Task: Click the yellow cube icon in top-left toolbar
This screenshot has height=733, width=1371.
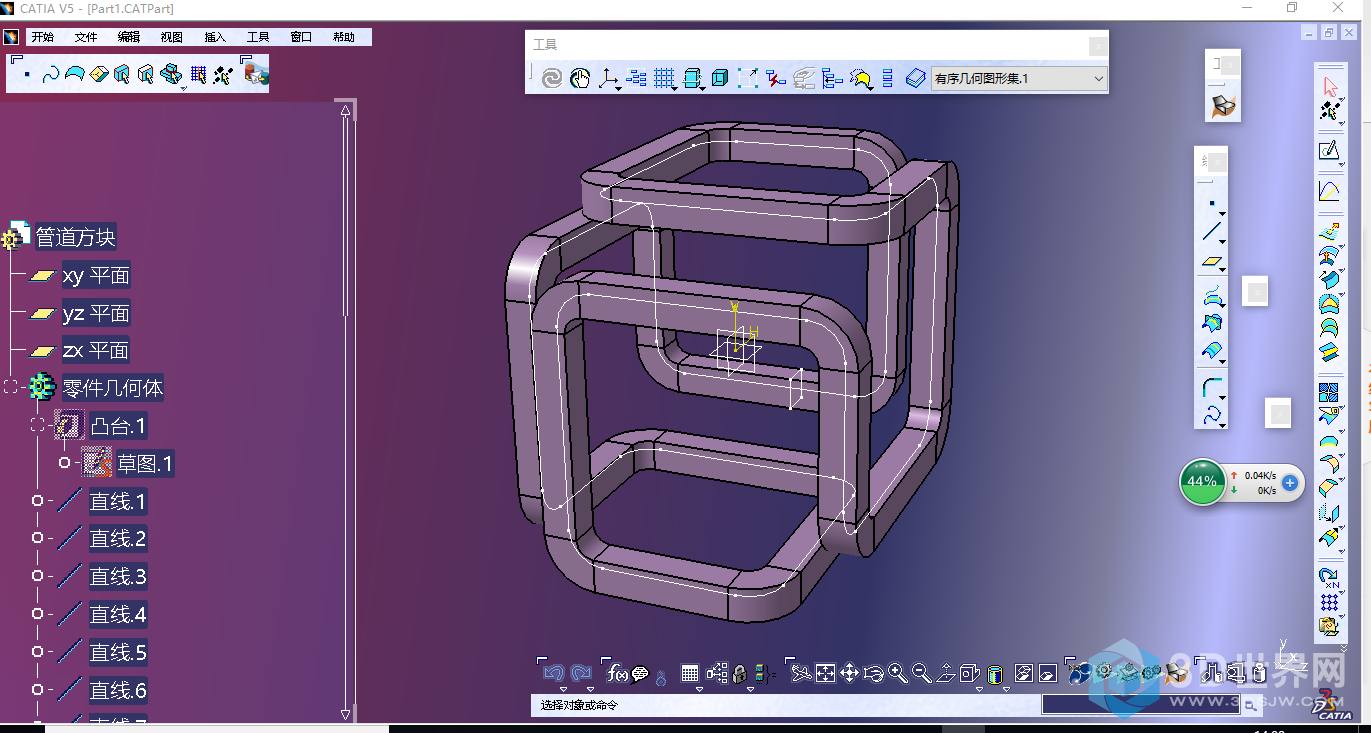Action: click(x=99, y=74)
